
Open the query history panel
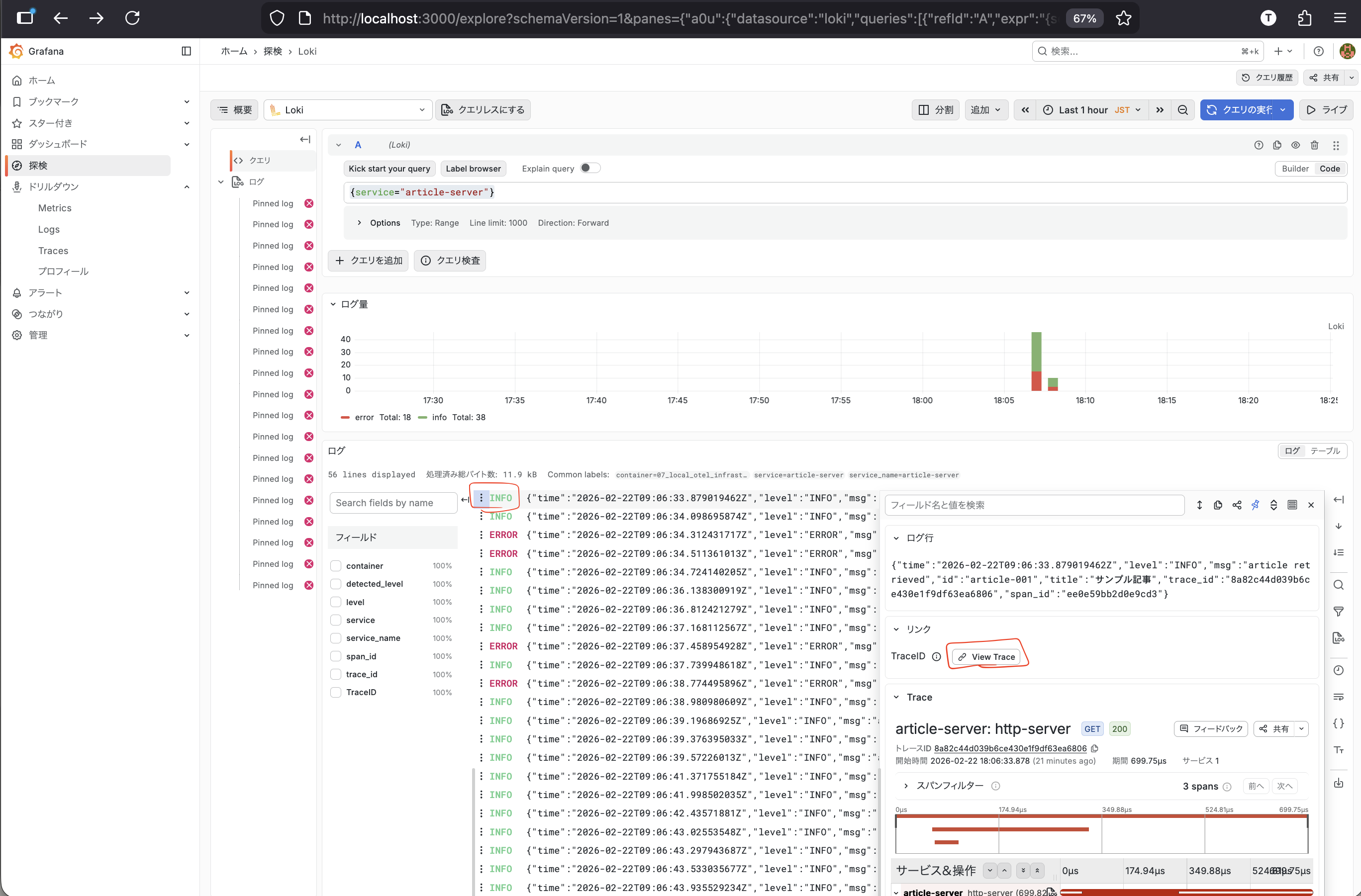pyautogui.click(x=1267, y=78)
